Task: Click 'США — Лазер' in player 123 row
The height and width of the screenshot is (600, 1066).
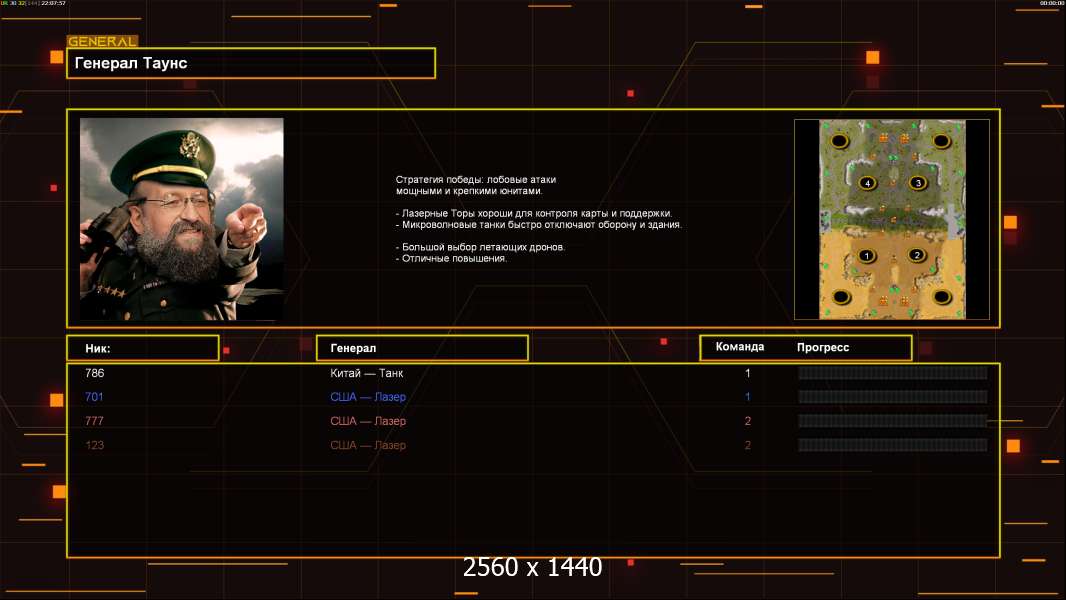Action: pos(368,445)
